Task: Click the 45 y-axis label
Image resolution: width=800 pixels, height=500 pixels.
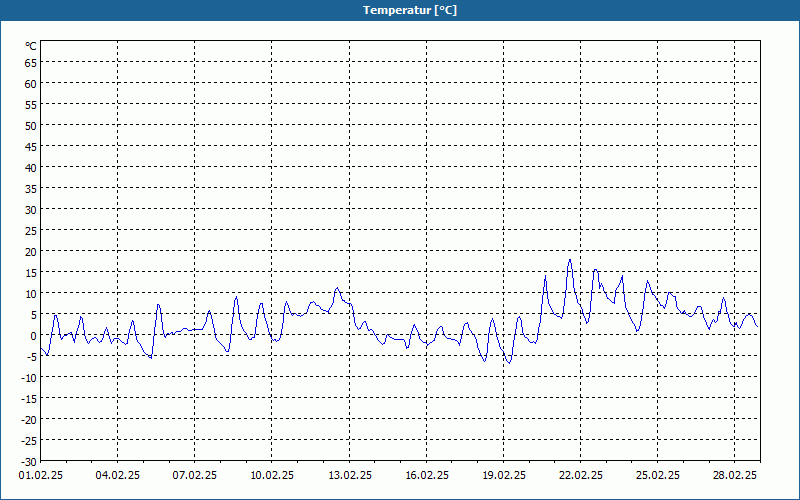Action: tap(31, 147)
